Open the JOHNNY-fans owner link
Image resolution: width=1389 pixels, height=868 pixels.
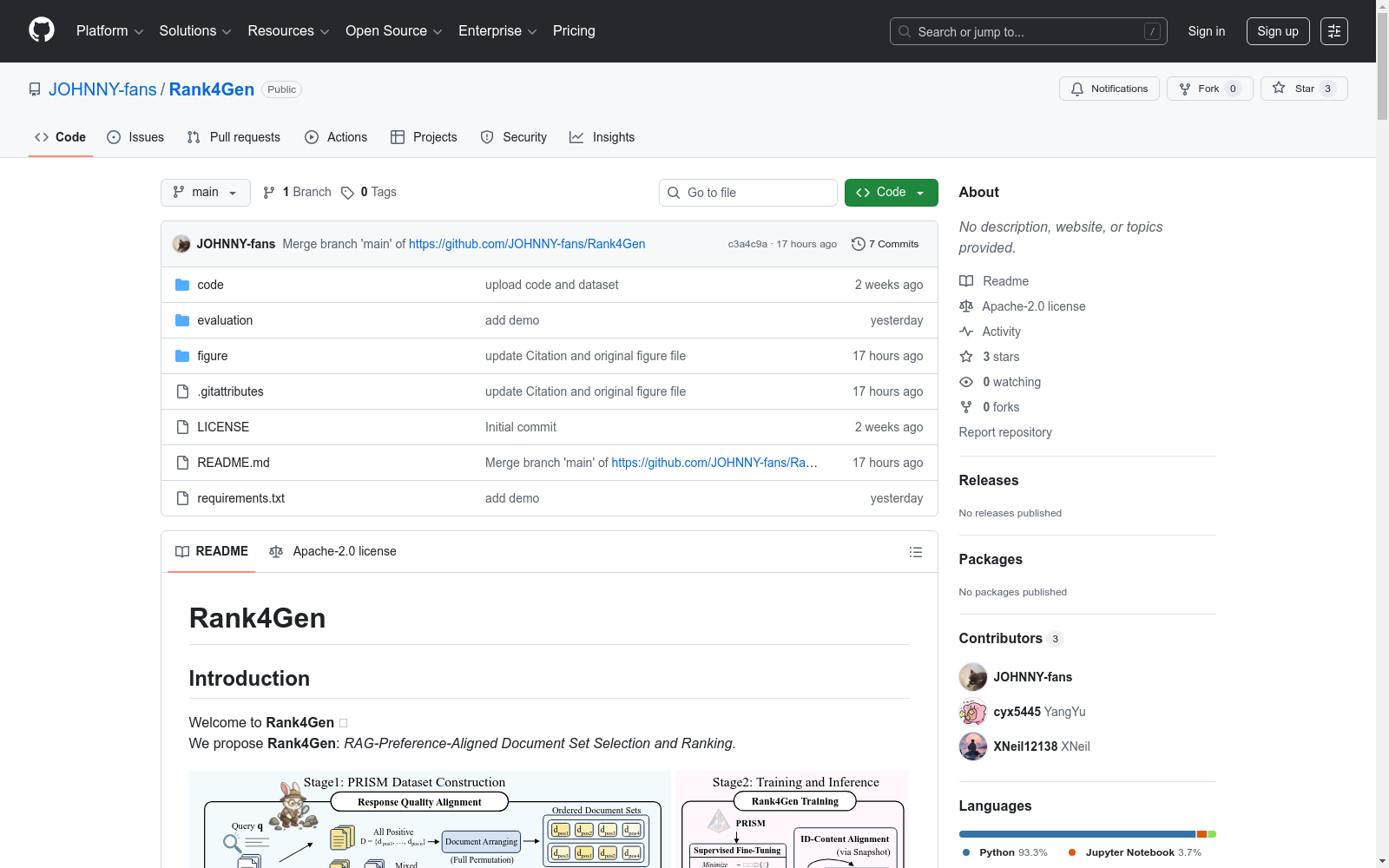tap(102, 89)
